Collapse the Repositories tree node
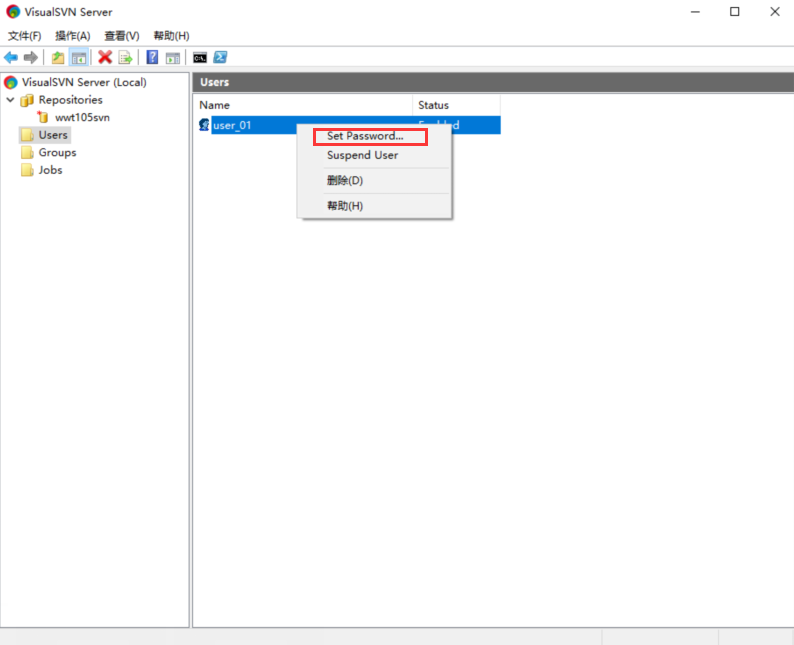The width and height of the screenshot is (794, 645). point(11,100)
